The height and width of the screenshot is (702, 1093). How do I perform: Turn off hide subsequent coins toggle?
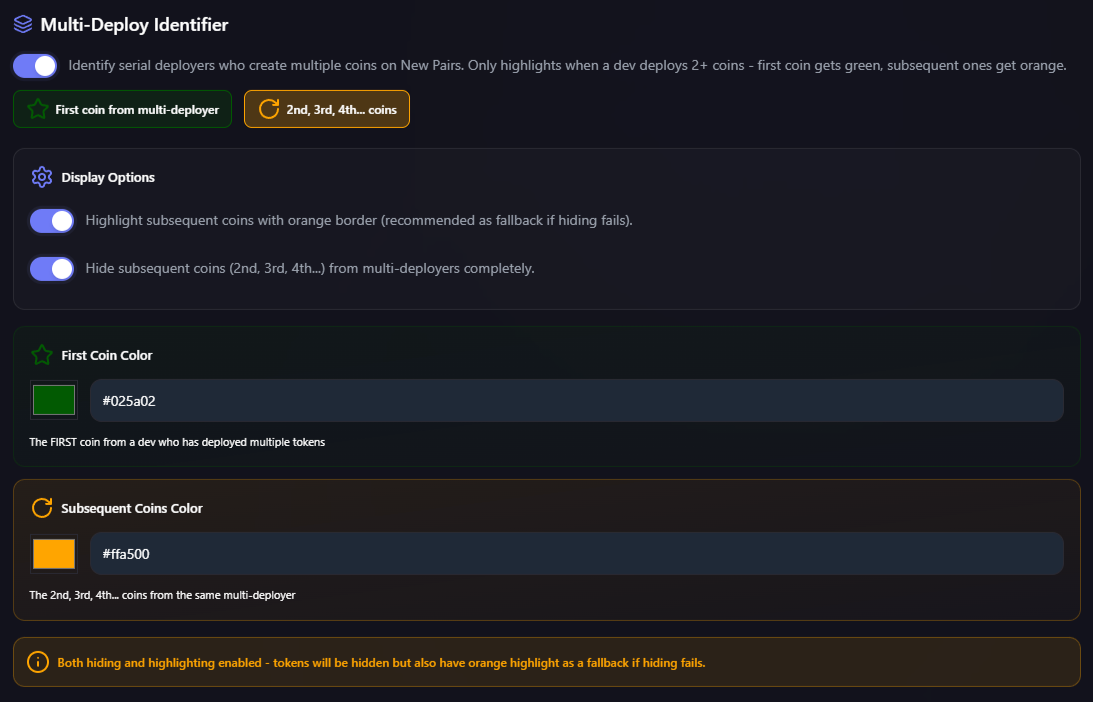52,269
